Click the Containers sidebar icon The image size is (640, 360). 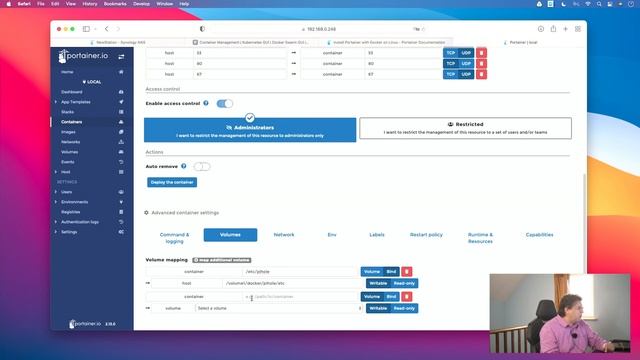click(121, 122)
